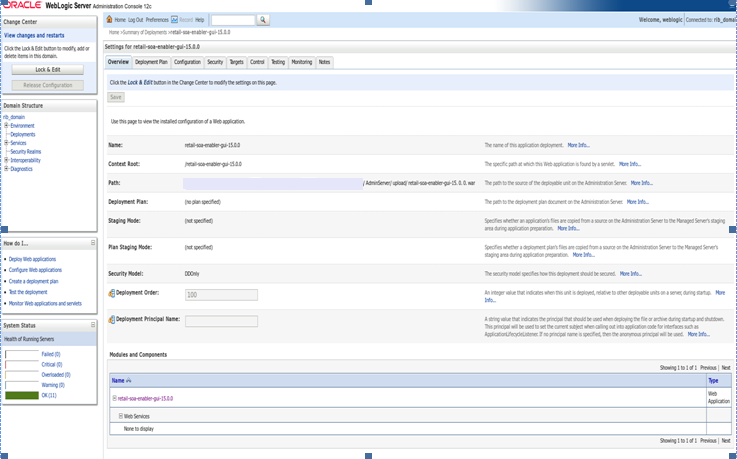Select Deployments in Domain Structure

pyautogui.click(x=23, y=134)
